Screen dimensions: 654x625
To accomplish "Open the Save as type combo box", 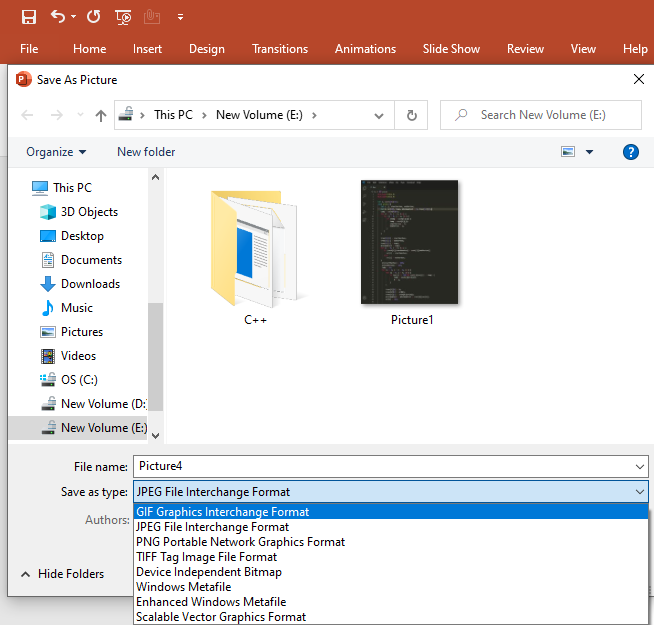I will pyautogui.click(x=391, y=492).
